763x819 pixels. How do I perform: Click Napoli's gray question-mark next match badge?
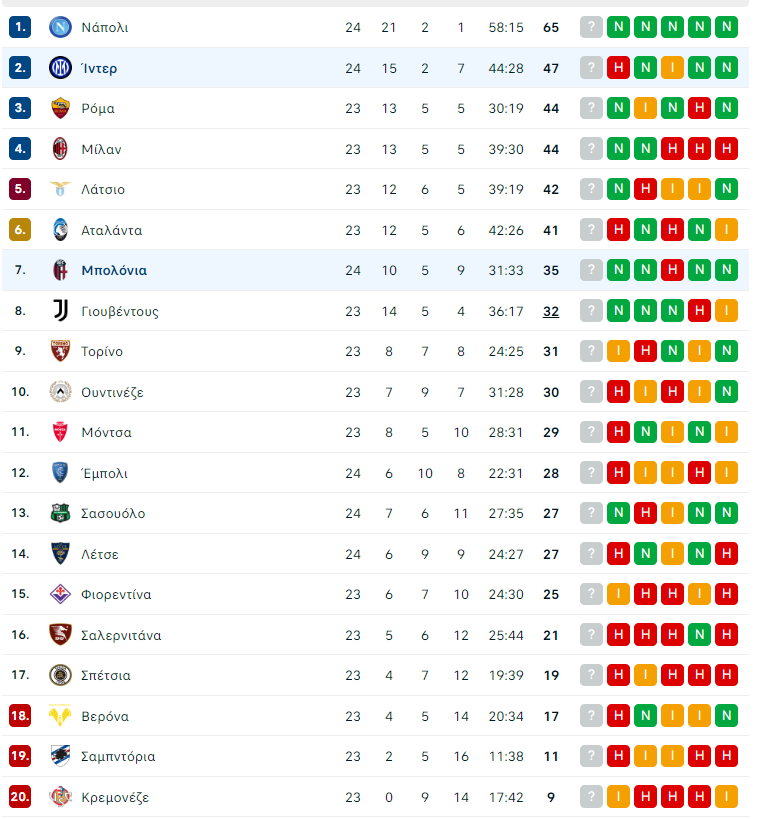pos(591,27)
